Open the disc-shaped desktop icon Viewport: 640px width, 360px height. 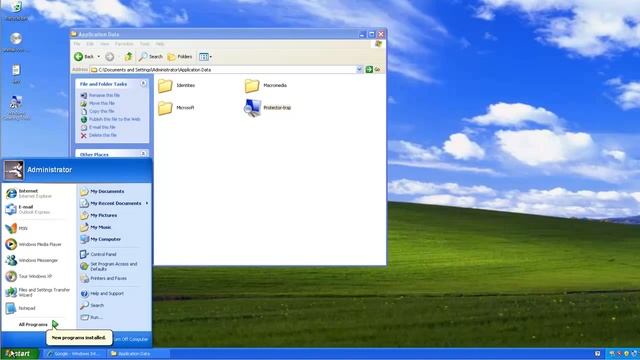click(16, 42)
